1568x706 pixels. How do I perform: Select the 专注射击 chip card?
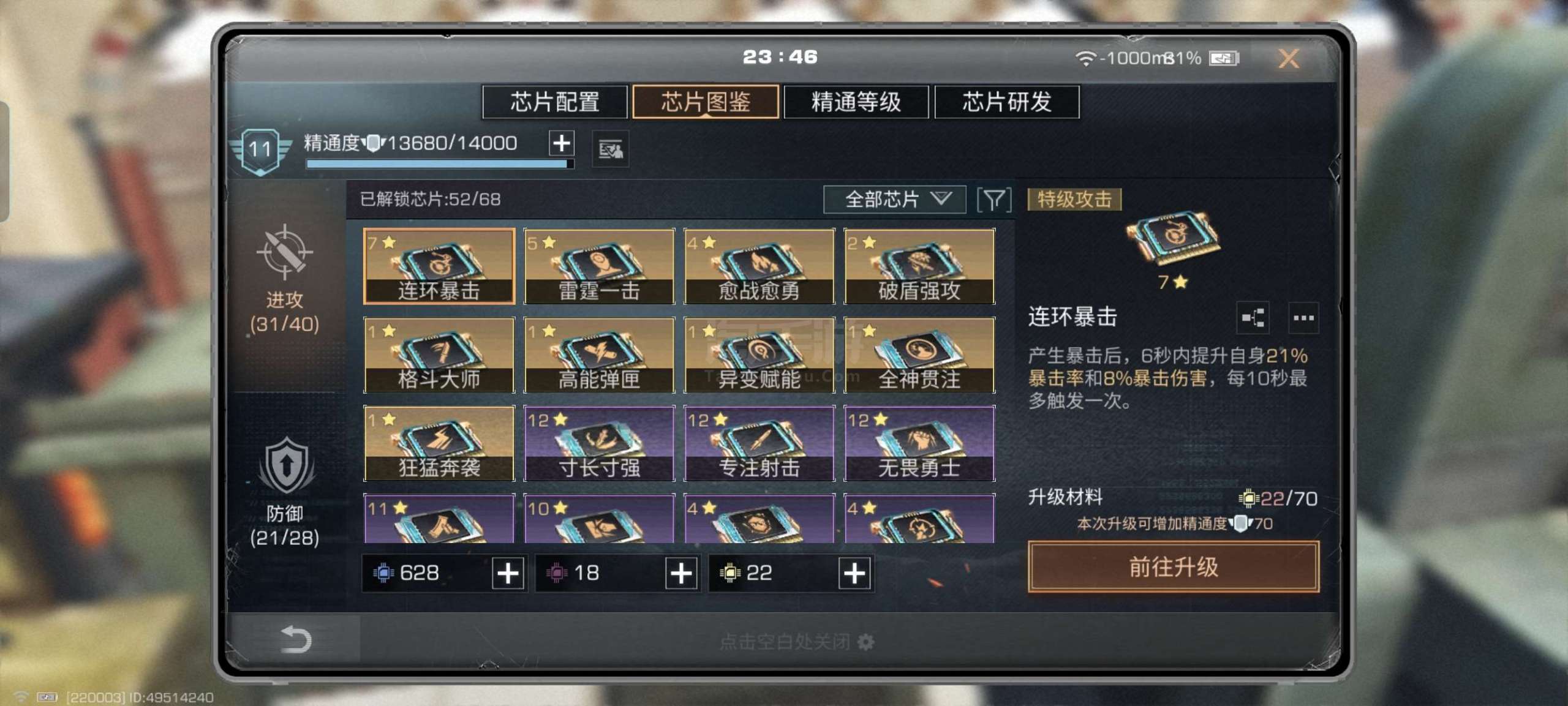[759, 443]
